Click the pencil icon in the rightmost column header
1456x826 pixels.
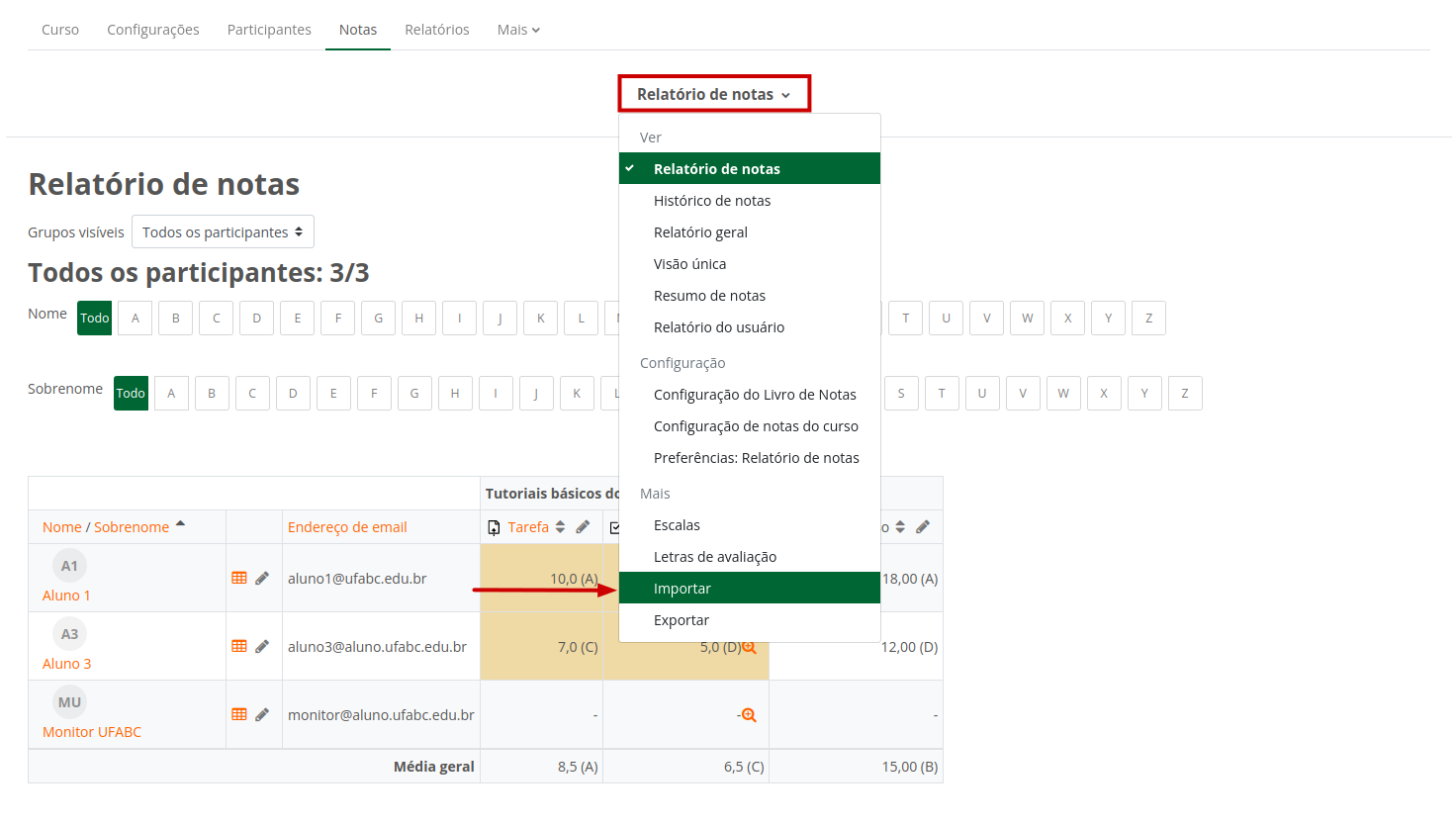(923, 527)
